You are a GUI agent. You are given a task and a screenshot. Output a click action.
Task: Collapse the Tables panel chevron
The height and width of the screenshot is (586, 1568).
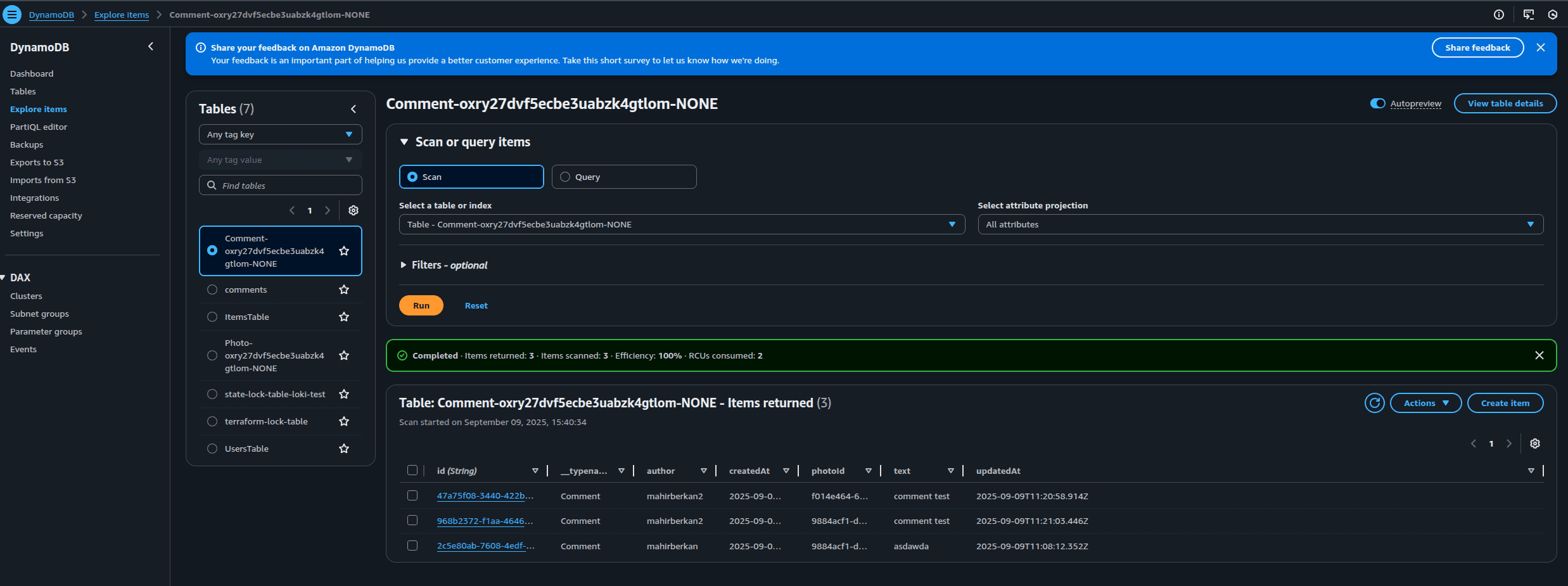tap(354, 109)
